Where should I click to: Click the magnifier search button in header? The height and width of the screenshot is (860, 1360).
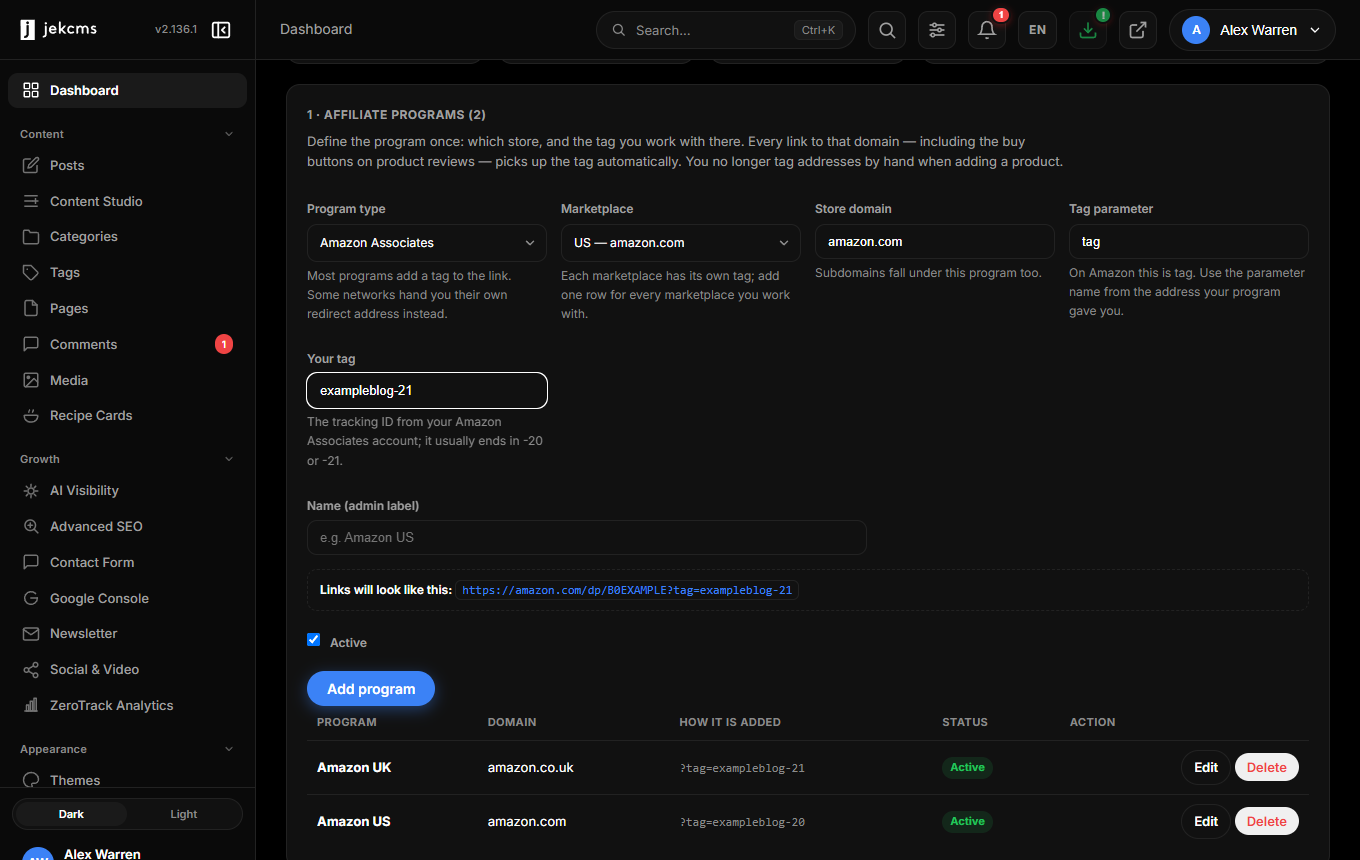[887, 30]
